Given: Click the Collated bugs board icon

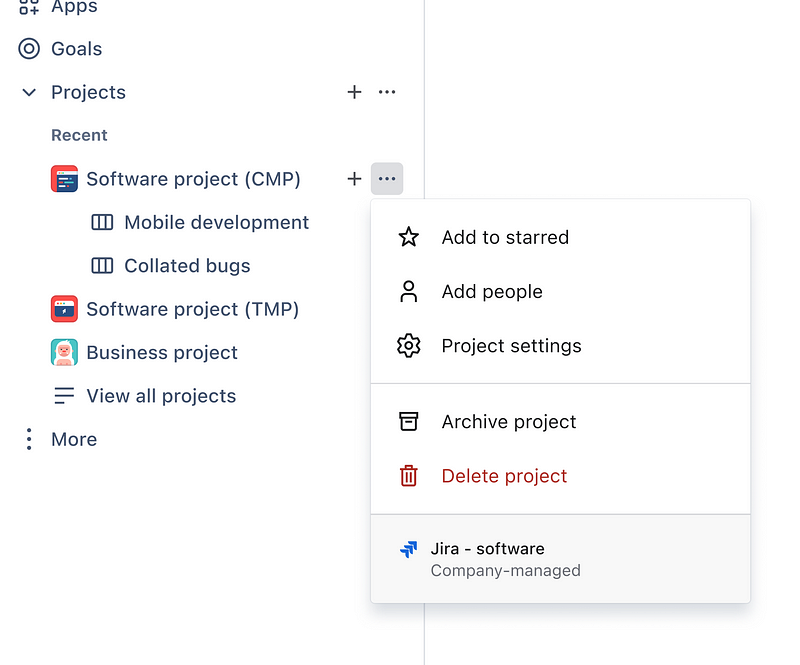Looking at the screenshot, I should pos(102,266).
